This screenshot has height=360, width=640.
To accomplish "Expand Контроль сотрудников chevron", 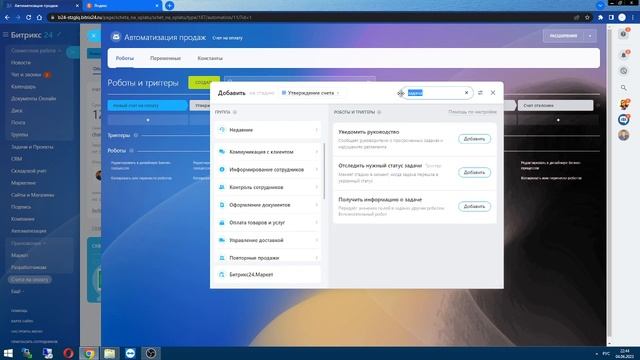I will (x=316, y=187).
